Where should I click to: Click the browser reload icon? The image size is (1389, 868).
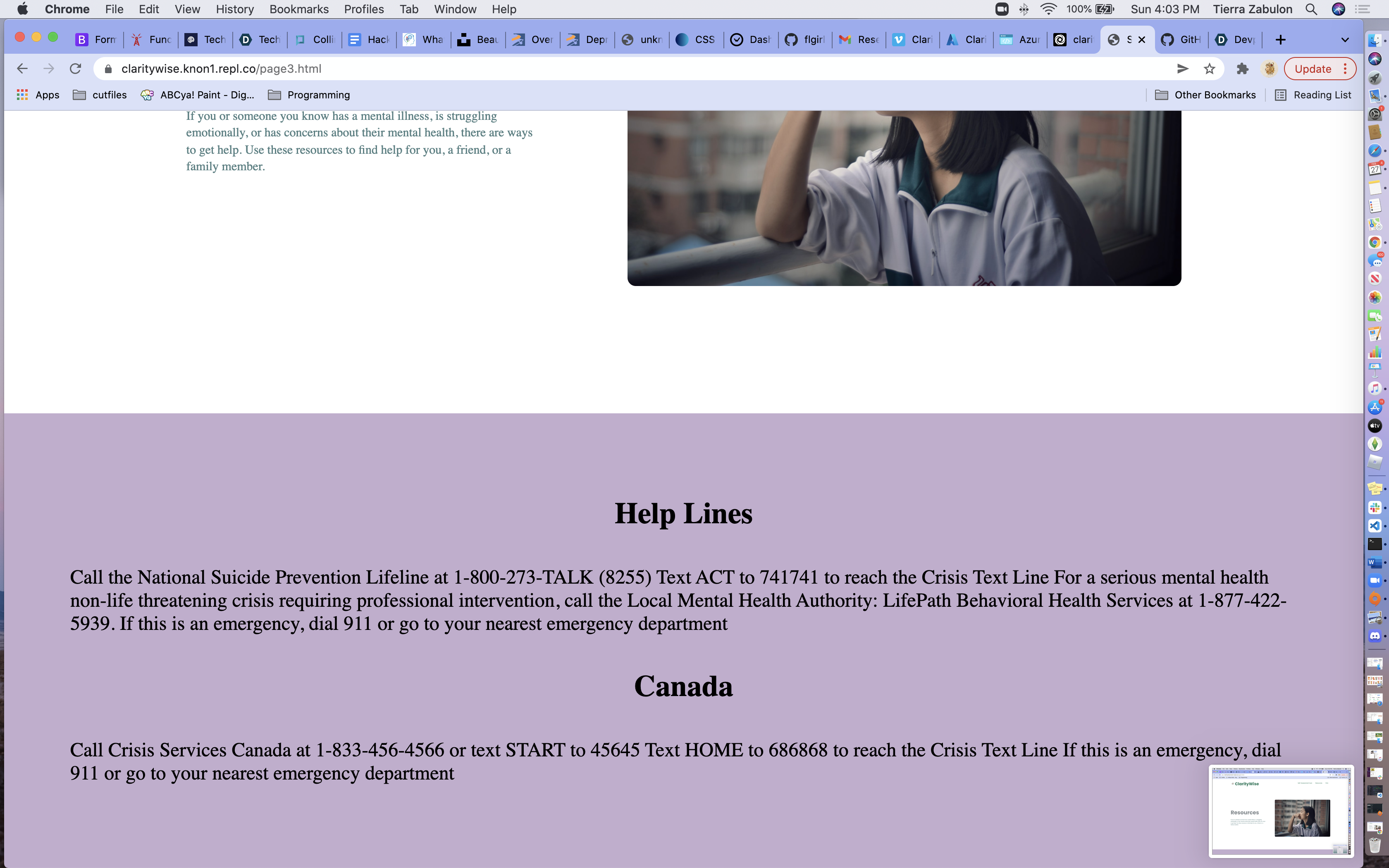tap(75, 69)
